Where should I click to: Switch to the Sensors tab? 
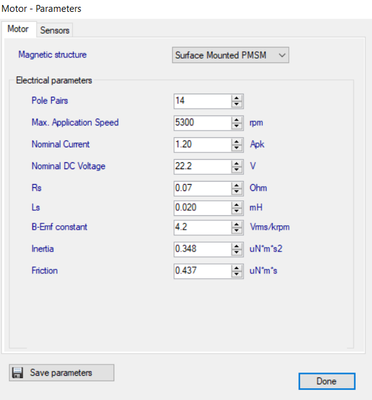55,30
